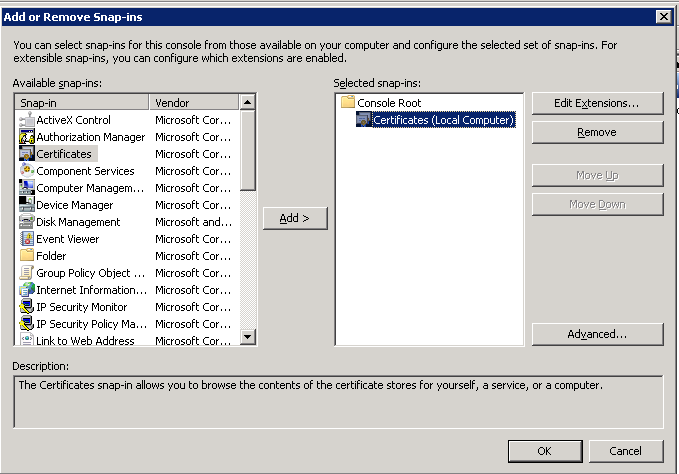Click the snap-in list scroll up arrow

click(x=248, y=103)
